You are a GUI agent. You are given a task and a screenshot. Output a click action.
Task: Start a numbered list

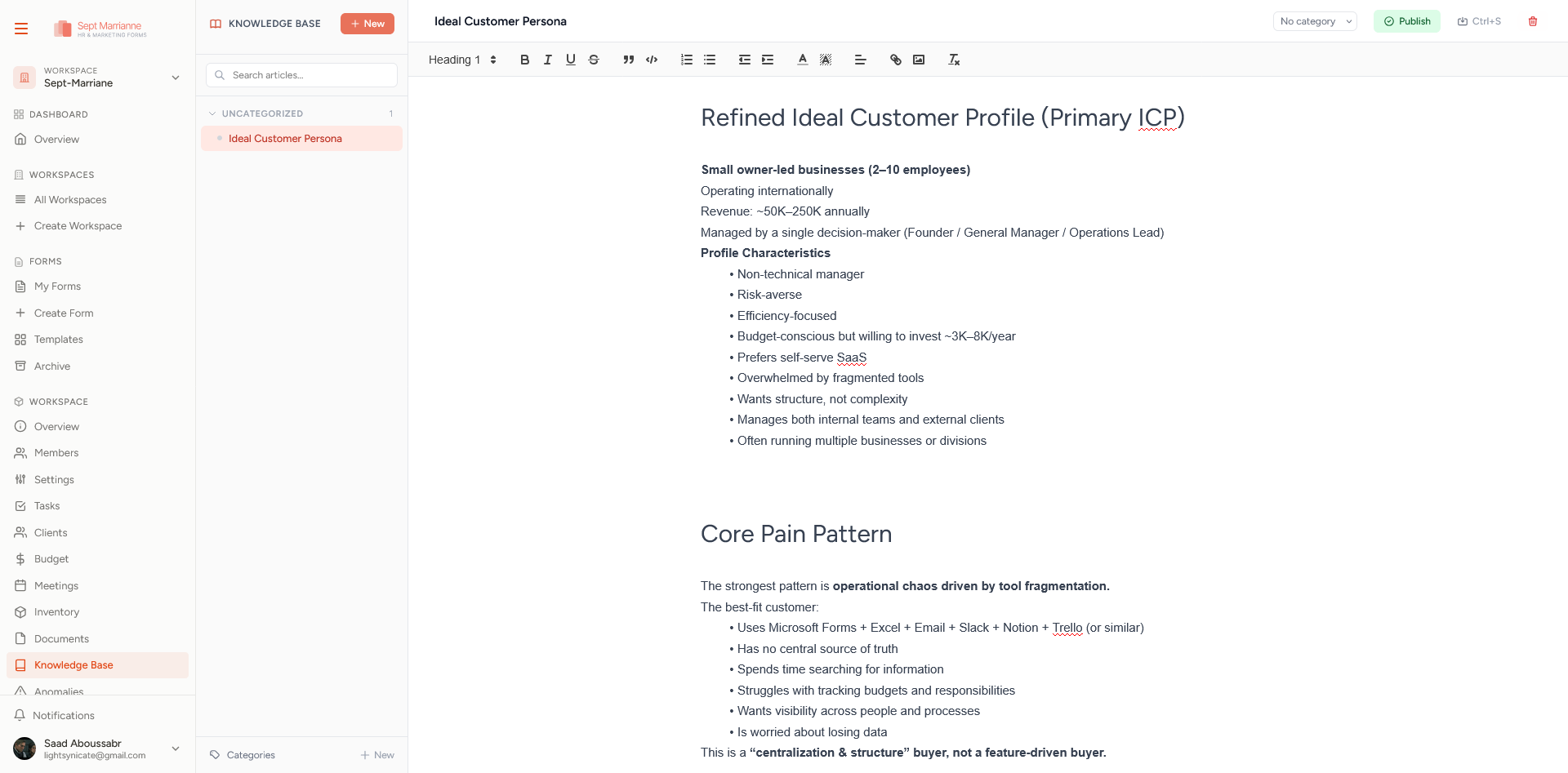click(687, 60)
